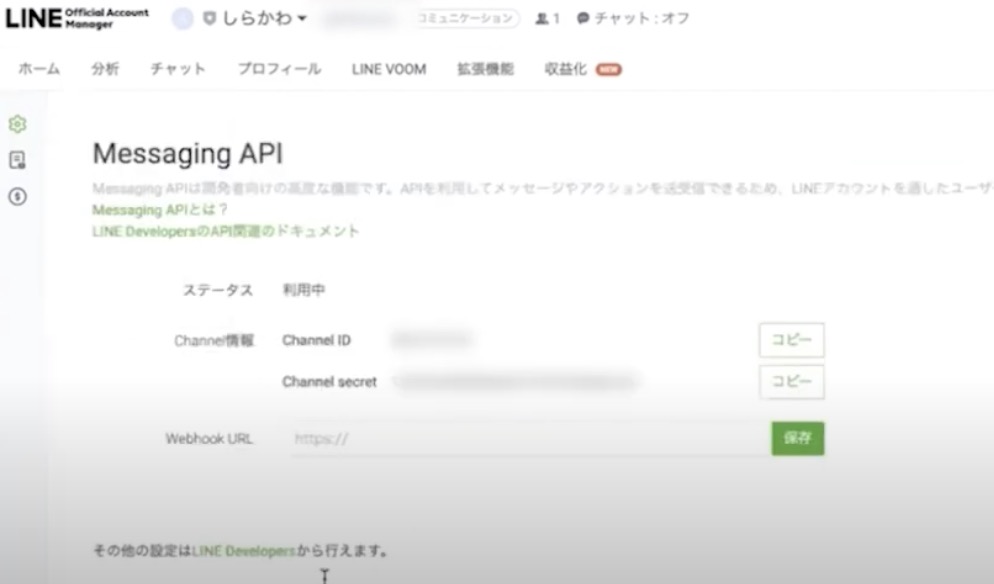
Task: Go to the チャット tab
Action: 178,69
